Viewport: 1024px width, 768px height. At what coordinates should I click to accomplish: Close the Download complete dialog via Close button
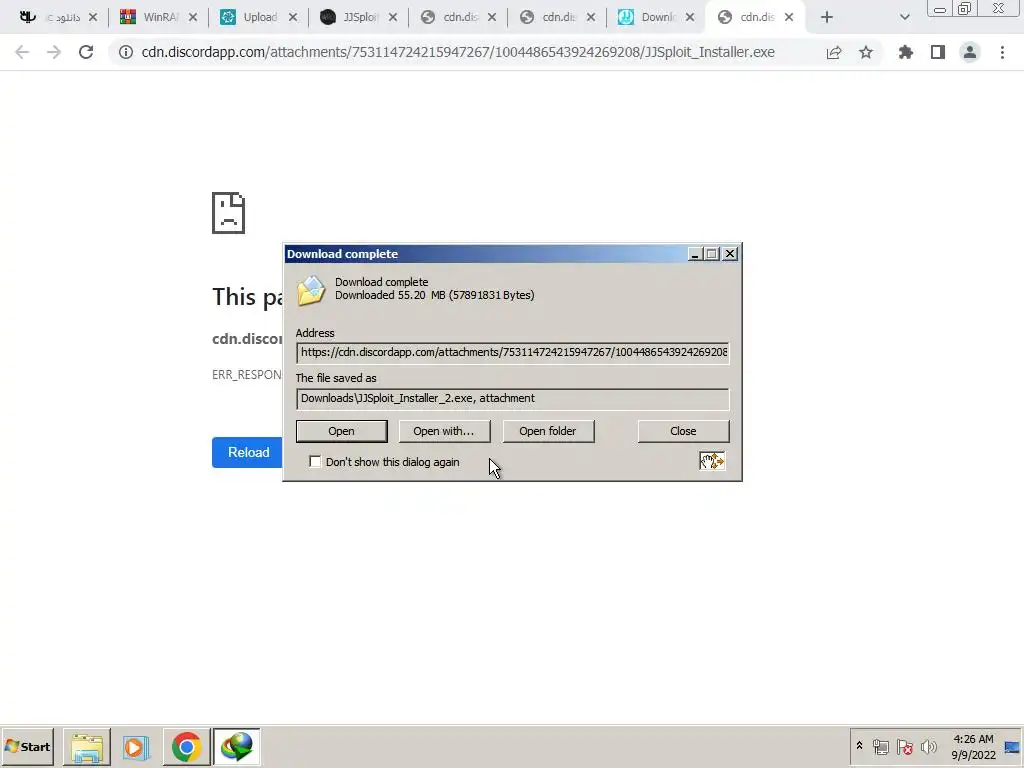coord(683,431)
